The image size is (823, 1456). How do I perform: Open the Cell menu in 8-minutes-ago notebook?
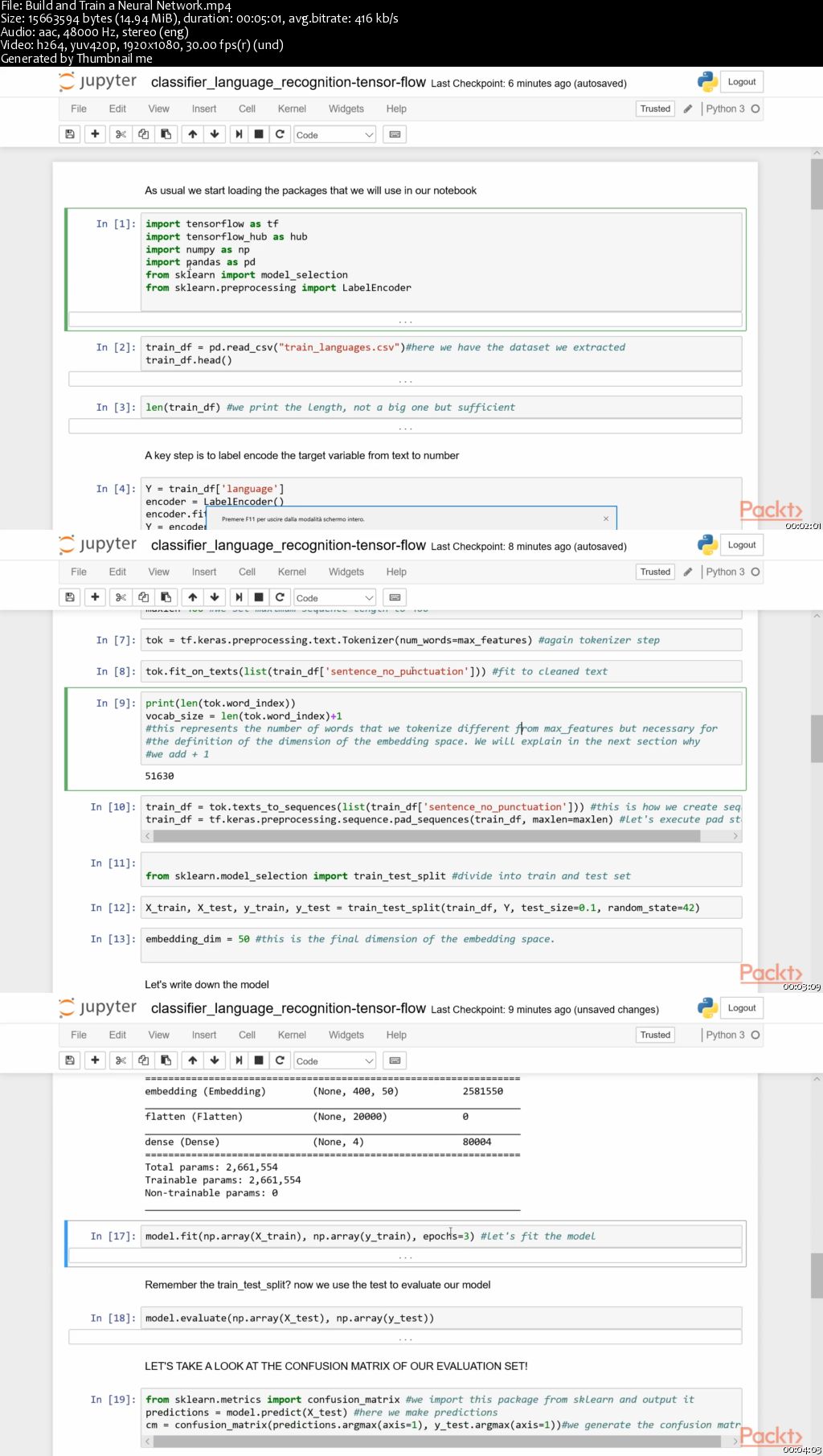click(247, 572)
